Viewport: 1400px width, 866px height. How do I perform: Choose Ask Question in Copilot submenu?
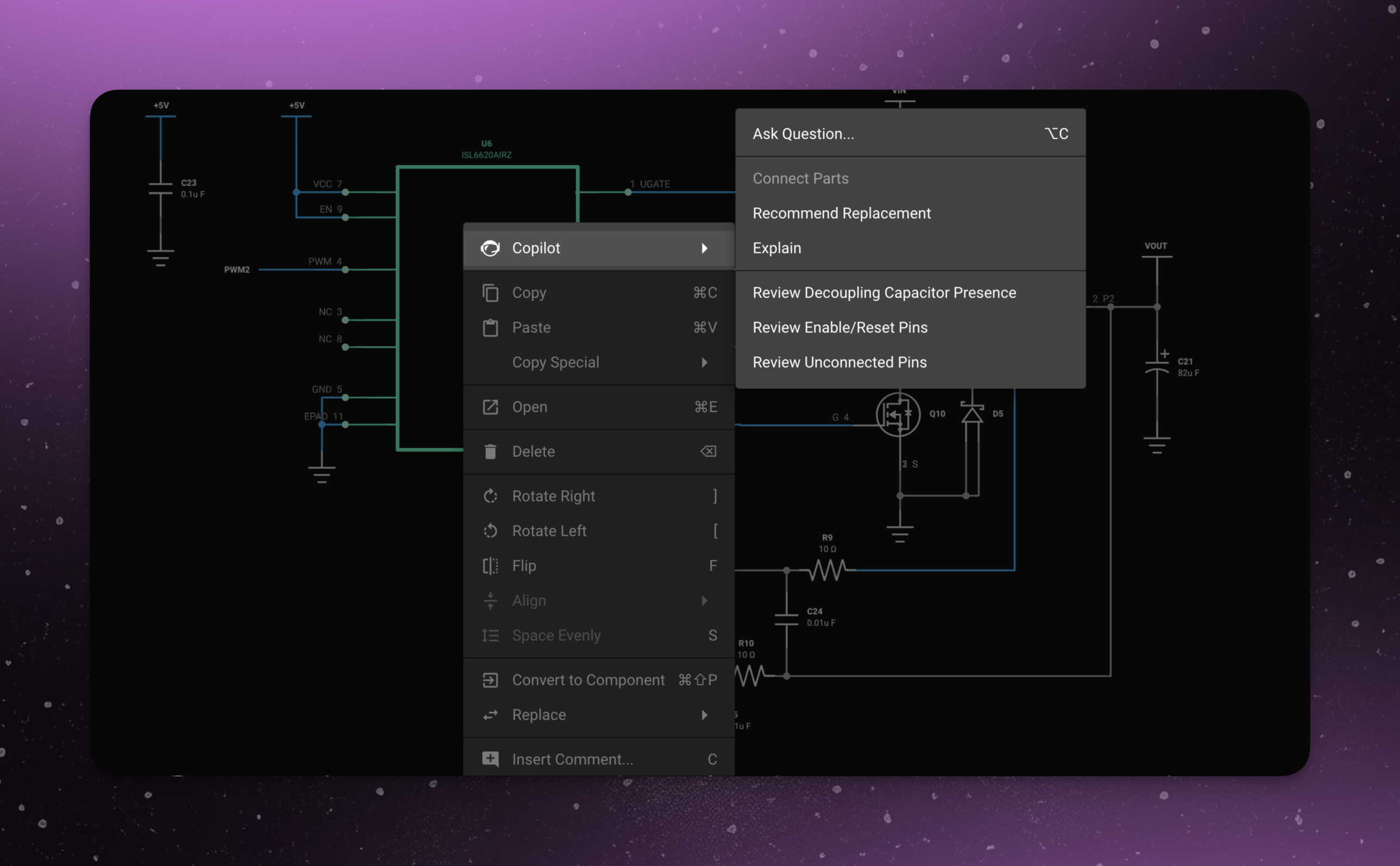[803, 133]
